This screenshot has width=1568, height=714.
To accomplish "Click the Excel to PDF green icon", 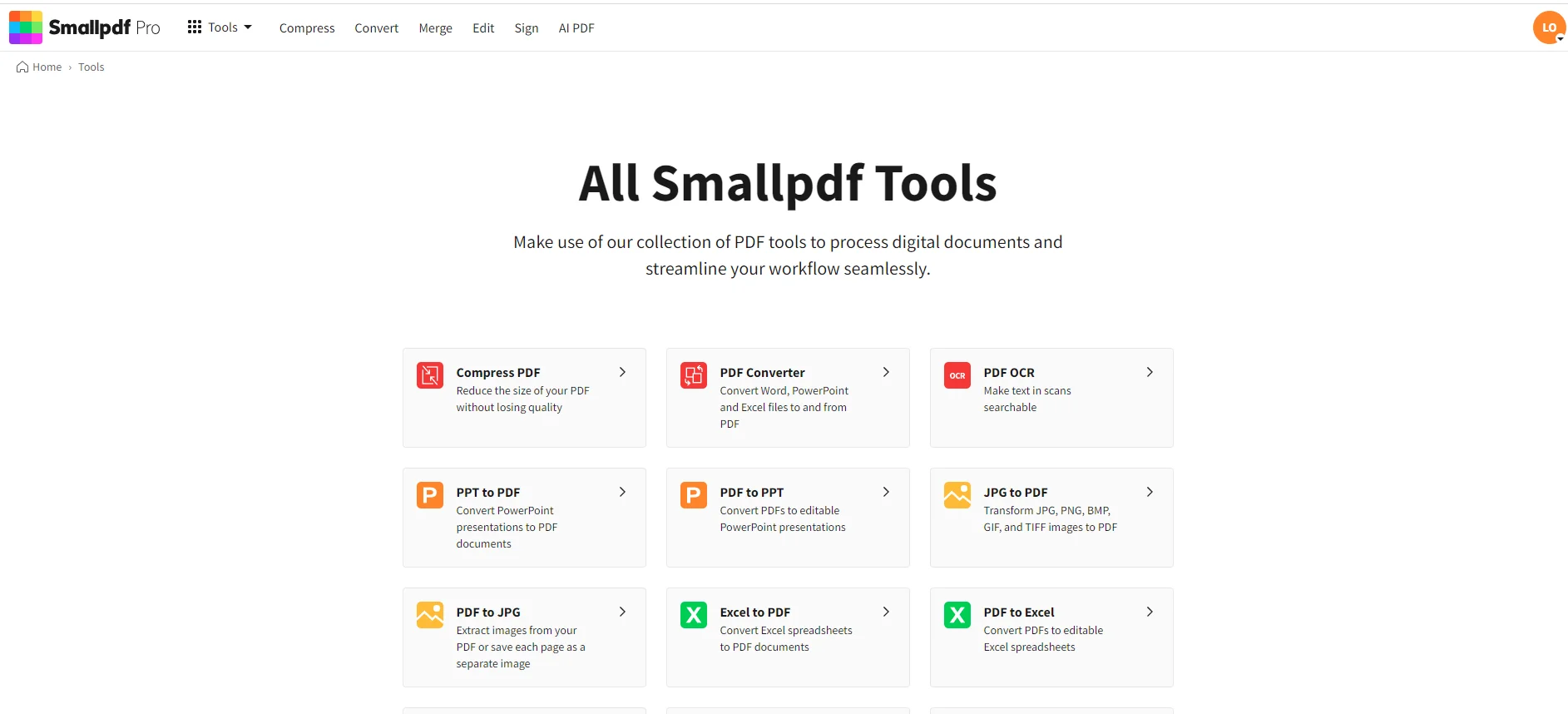I will (694, 615).
